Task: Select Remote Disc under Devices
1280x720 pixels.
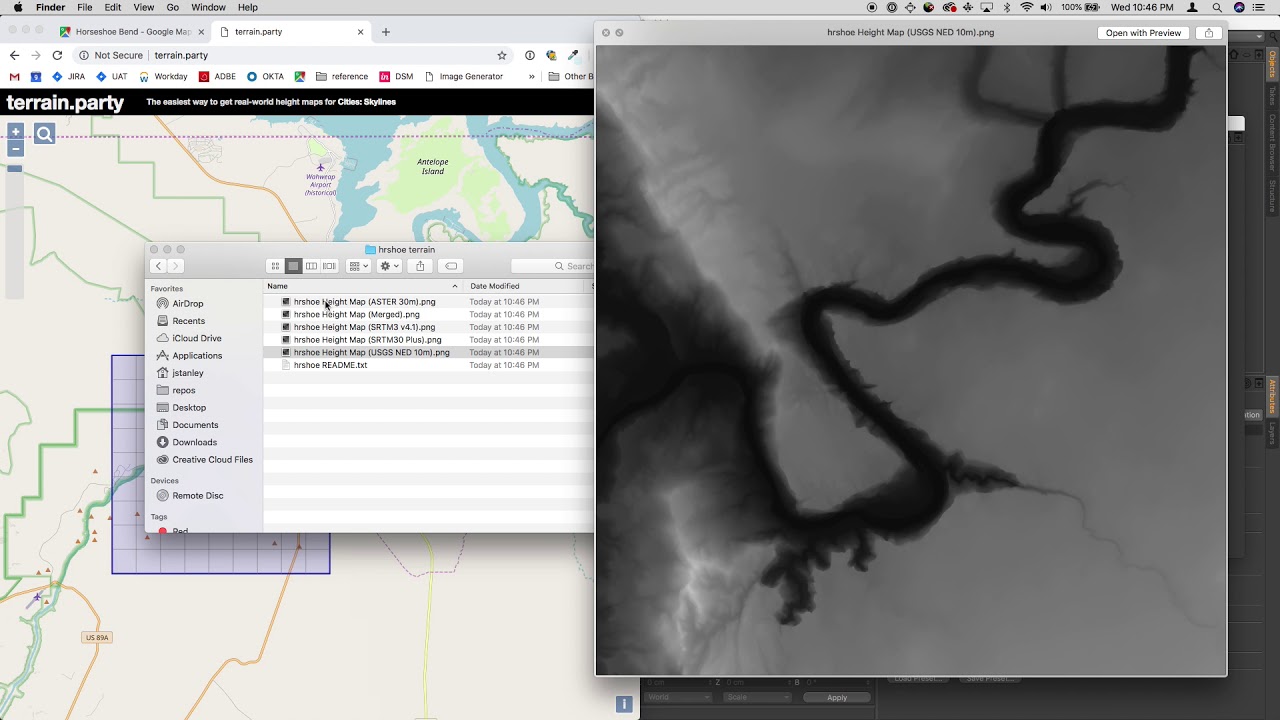Action: (197, 496)
